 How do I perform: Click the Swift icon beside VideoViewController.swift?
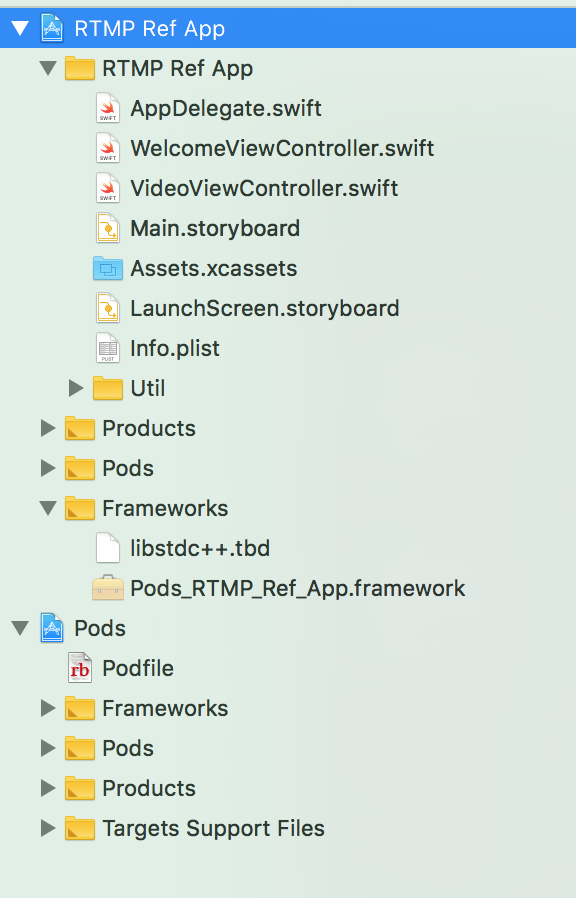point(108,188)
